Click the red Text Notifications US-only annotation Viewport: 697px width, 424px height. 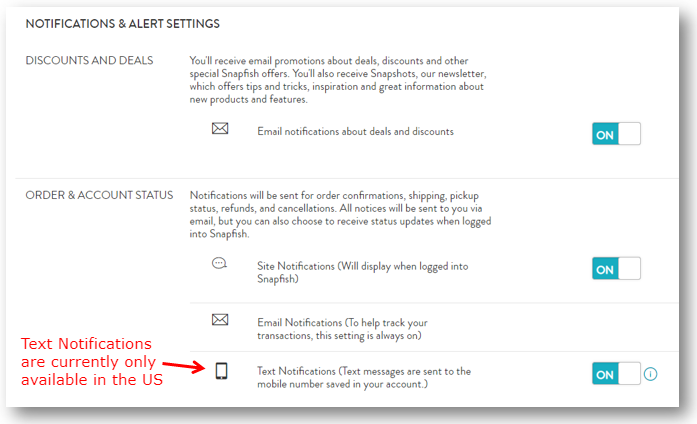click(92, 362)
